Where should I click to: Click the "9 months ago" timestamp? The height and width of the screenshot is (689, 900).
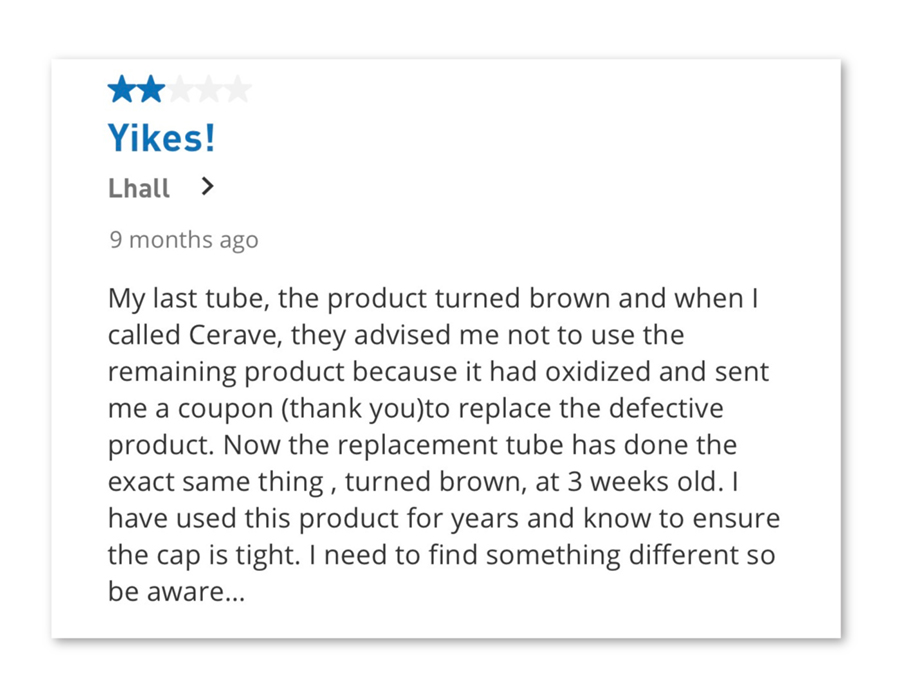tap(183, 240)
